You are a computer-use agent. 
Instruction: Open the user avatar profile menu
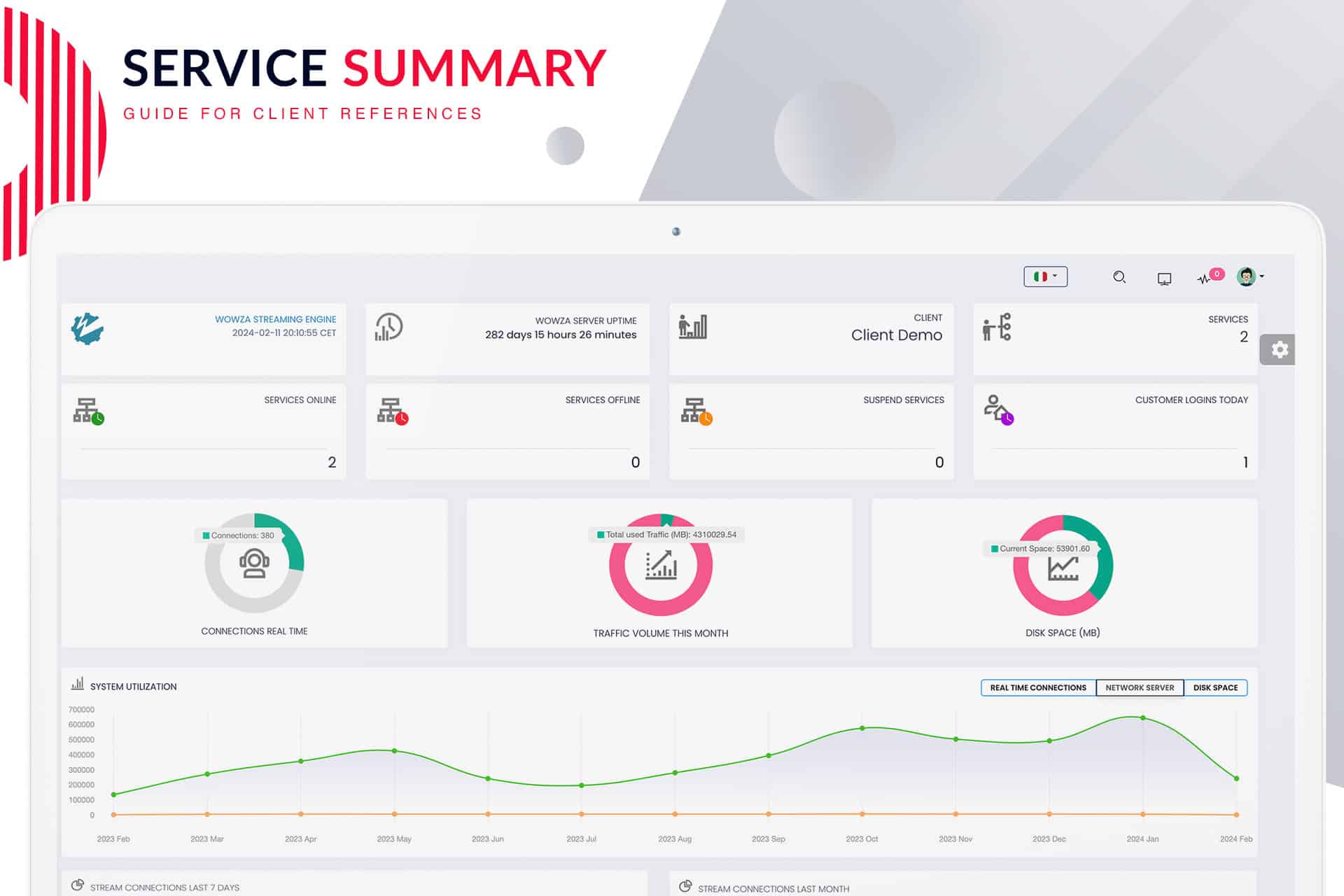tap(1250, 276)
